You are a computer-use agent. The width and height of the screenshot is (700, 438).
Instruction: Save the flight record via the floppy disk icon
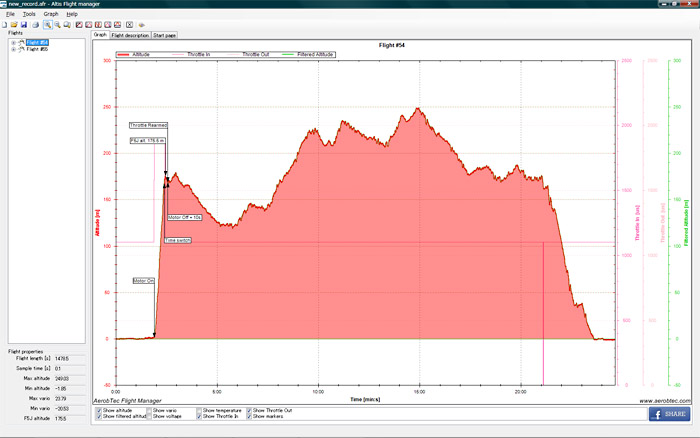[x=24, y=25]
